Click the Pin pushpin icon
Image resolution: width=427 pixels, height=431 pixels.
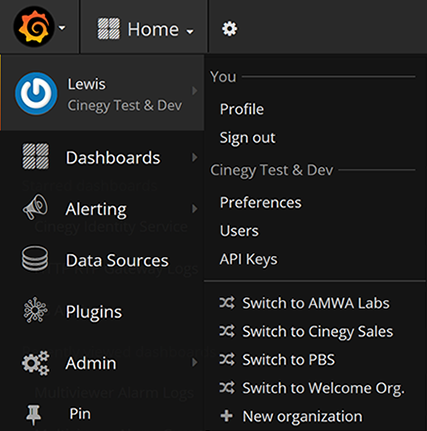[x=33, y=415]
